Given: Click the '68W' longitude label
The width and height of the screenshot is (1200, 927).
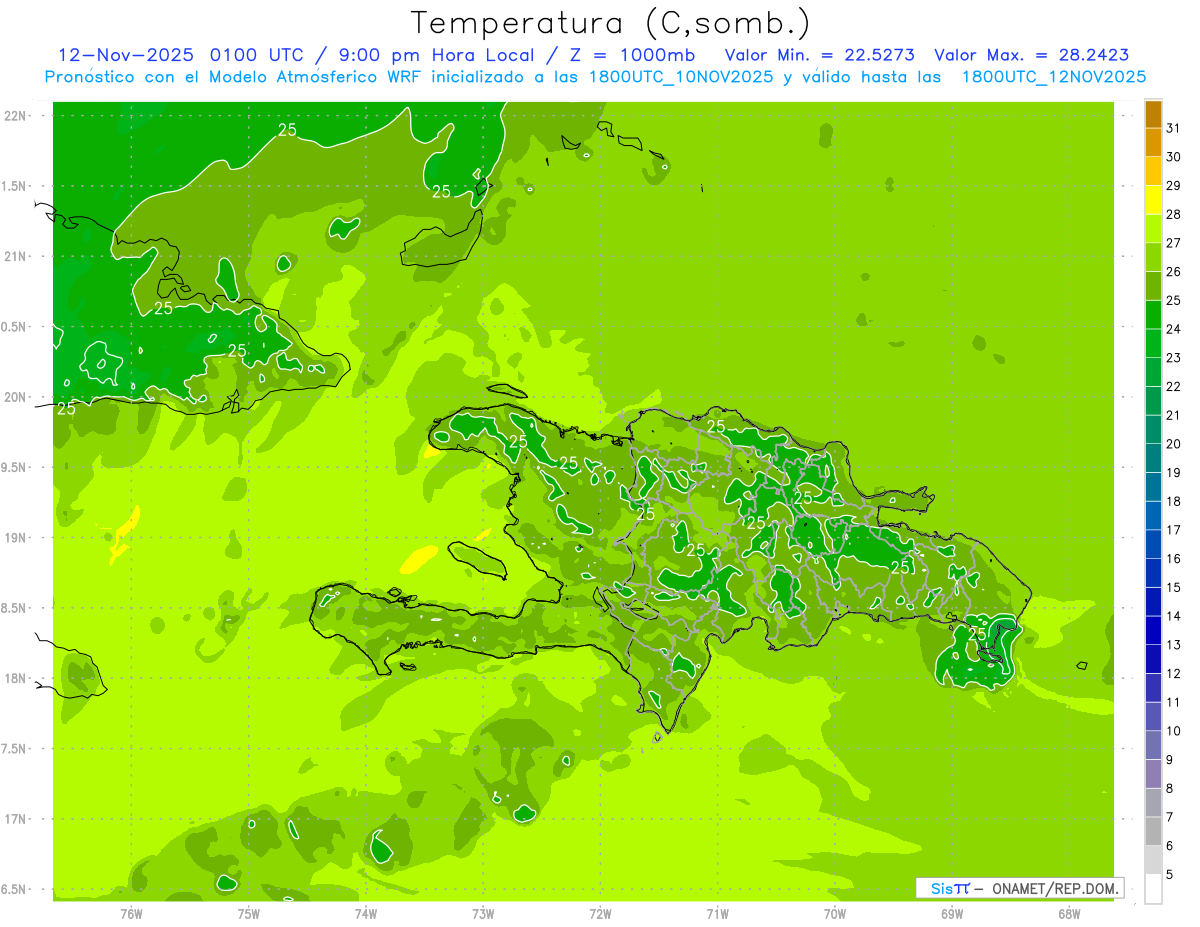Looking at the screenshot, I should tap(1069, 914).
